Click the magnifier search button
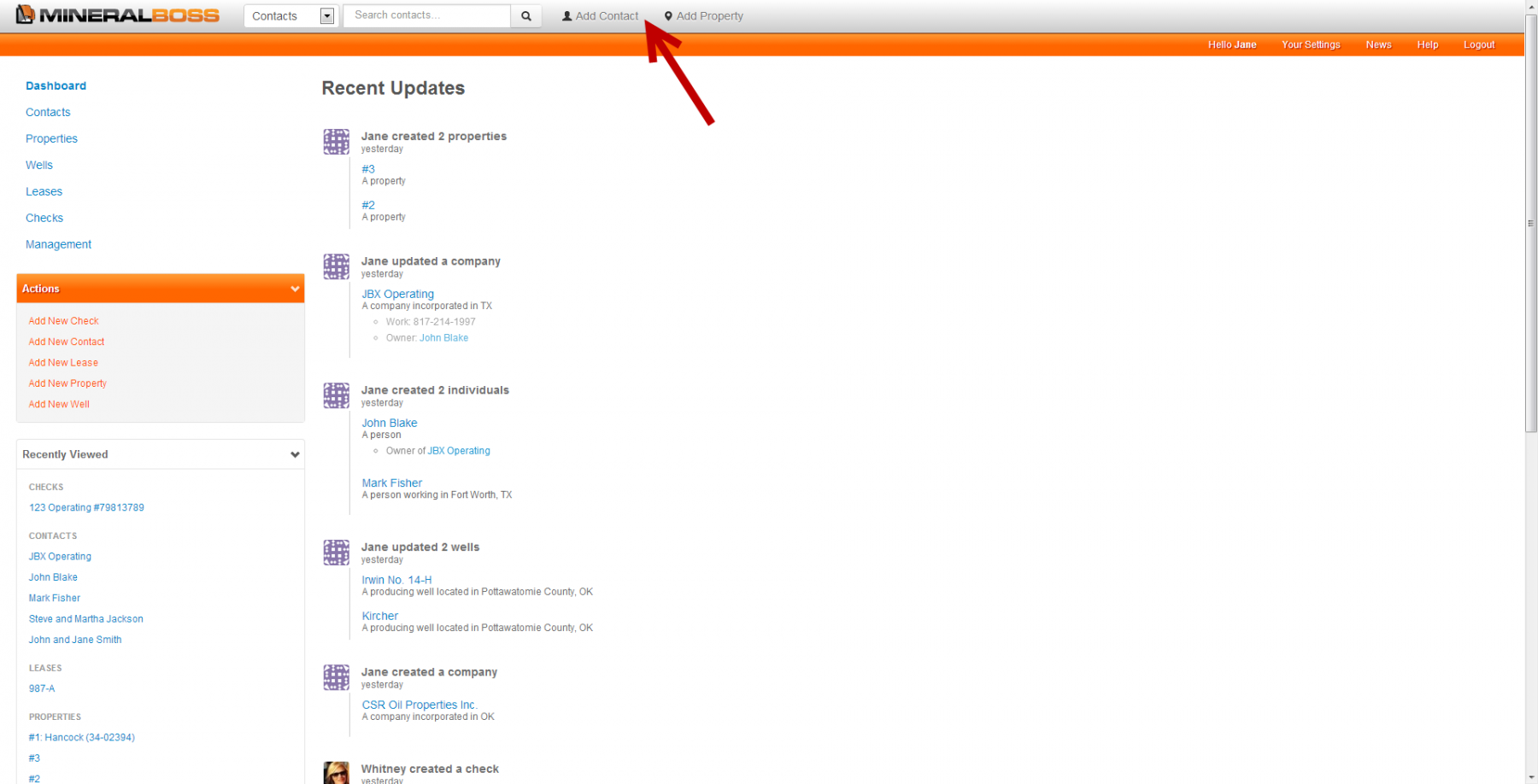The width and height of the screenshot is (1538, 784). click(x=525, y=16)
